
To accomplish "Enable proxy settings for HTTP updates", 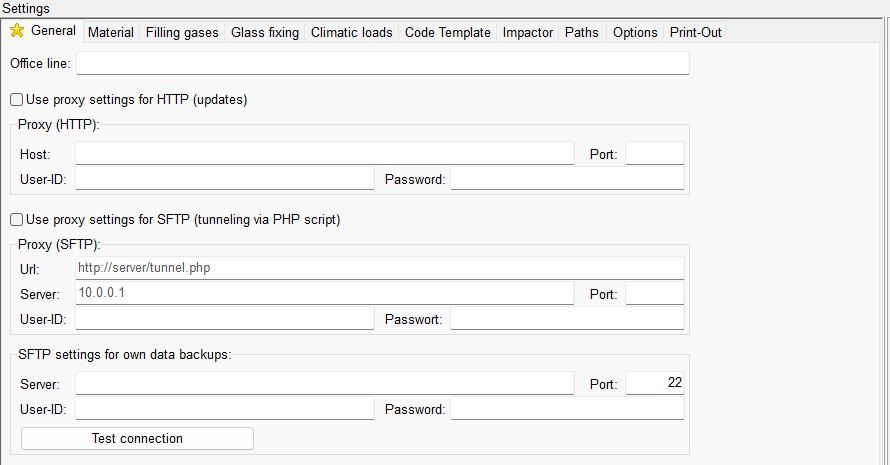I will click(16, 100).
